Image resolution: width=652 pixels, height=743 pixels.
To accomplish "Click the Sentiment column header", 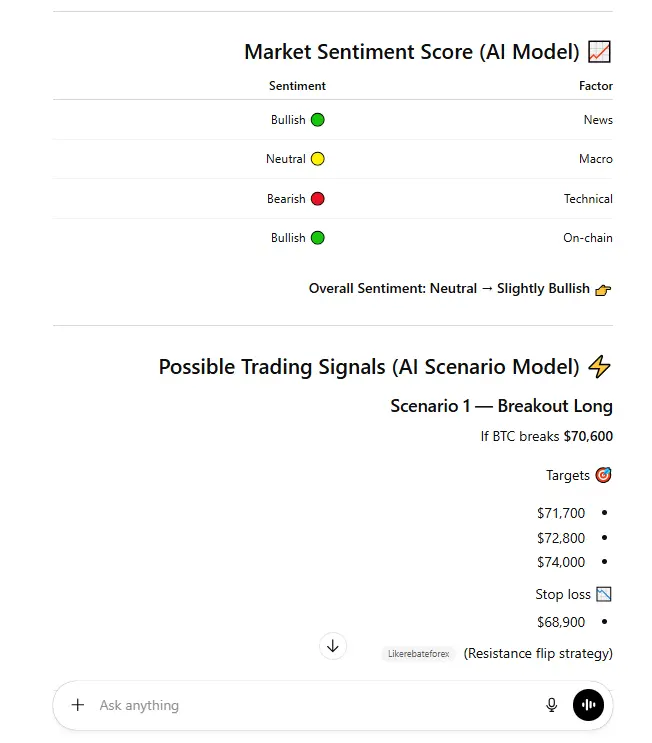I will [297, 86].
